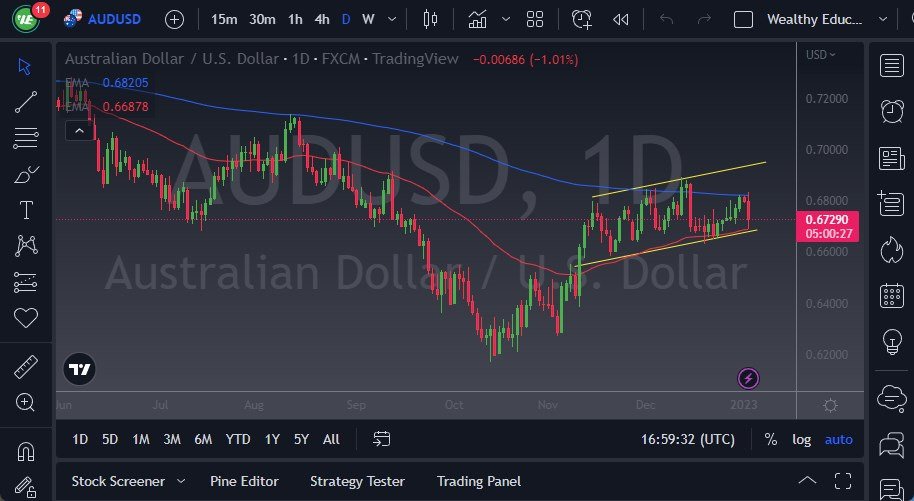The image size is (914, 501).
Task: Set range to 5Y
Action: (301, 439)
